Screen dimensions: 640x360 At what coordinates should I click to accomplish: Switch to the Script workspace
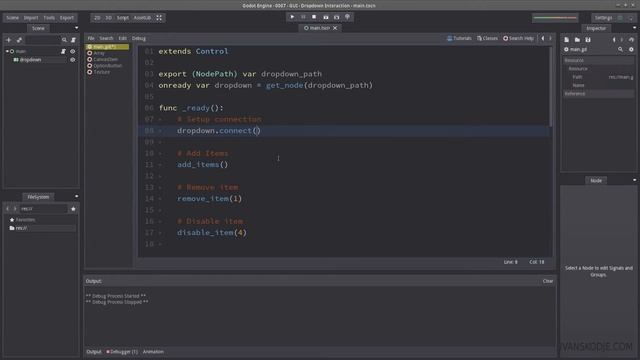tap(123, 18)
